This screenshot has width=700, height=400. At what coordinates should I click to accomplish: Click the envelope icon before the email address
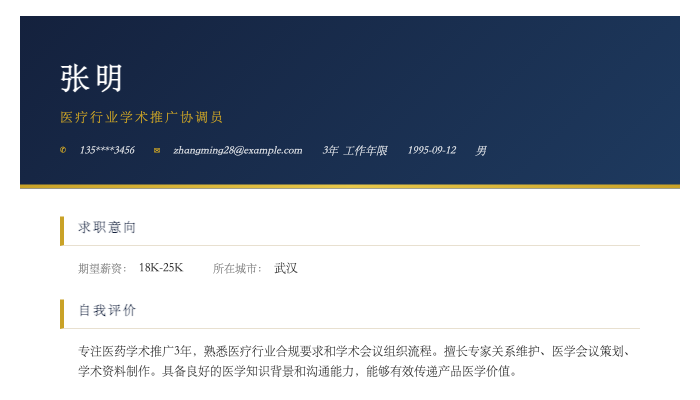[x=157, y=150]
